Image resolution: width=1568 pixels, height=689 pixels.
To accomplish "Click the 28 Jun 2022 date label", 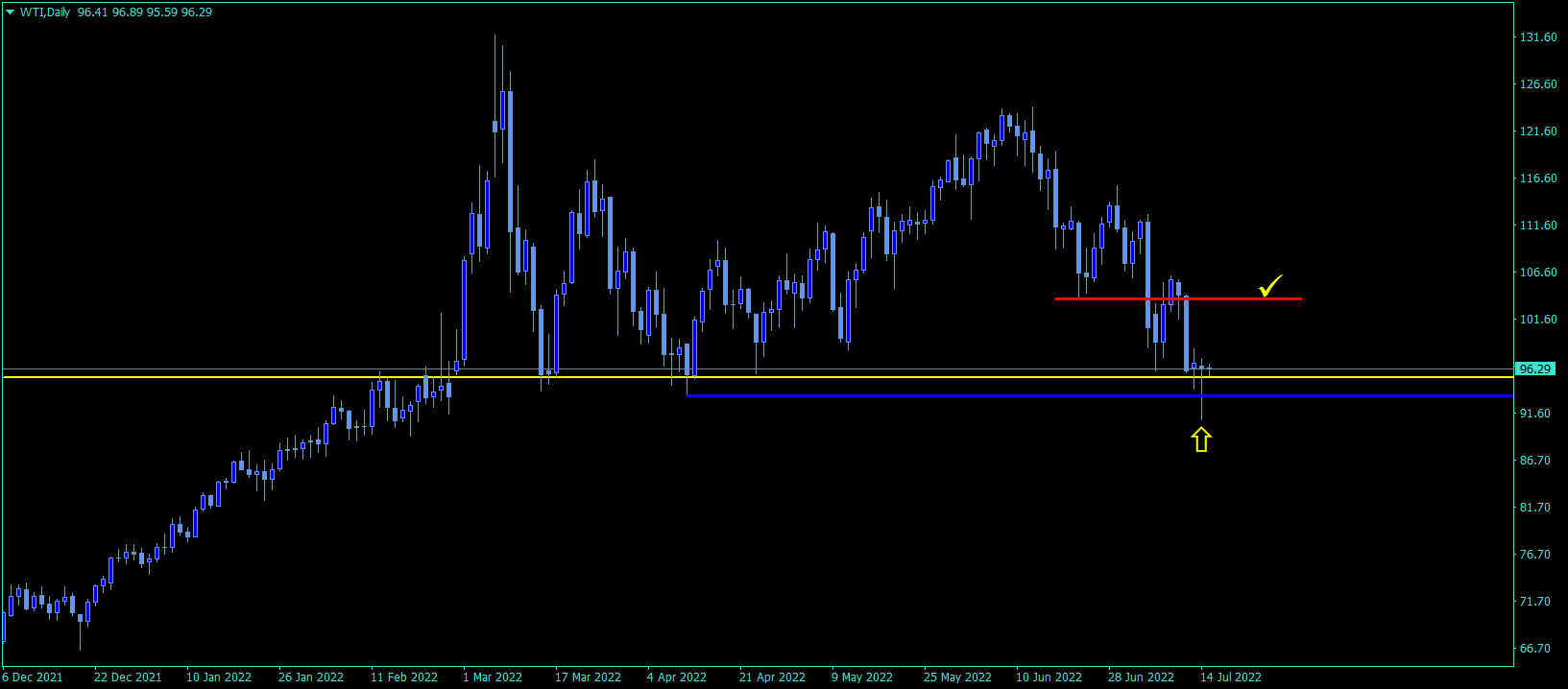I will (1142, 677).
